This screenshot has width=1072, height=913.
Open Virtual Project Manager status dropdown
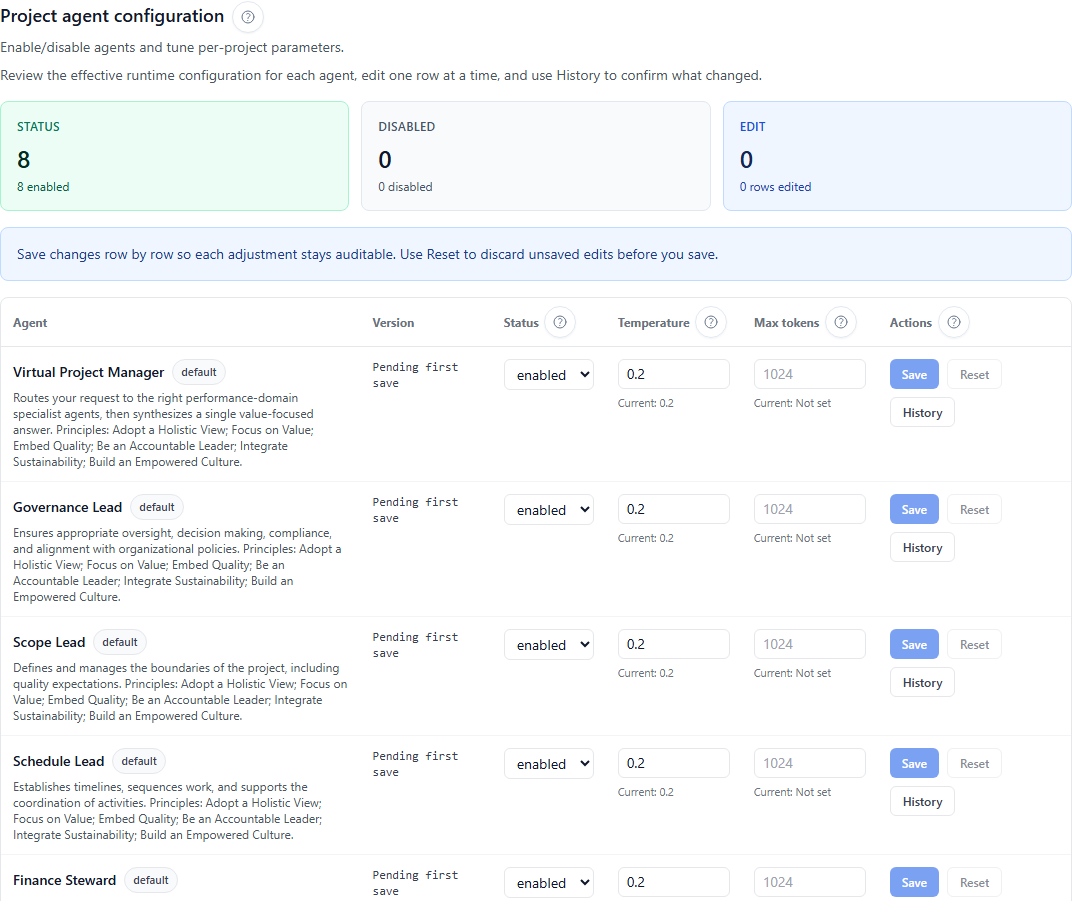pyautogui.click(x=548, y=375)
